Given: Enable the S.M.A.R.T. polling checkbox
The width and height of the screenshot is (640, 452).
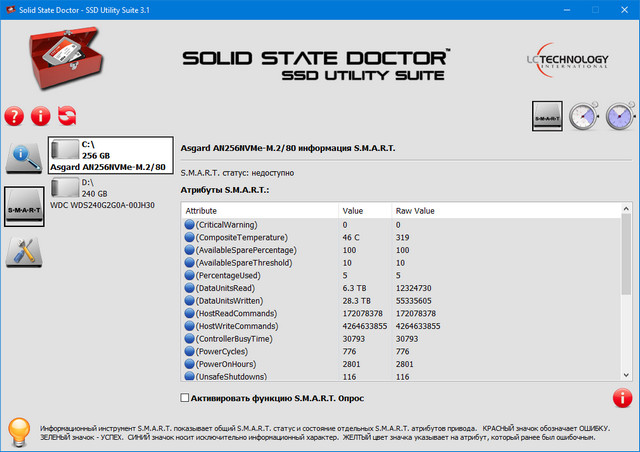Looking at the screenshot, I should point(183,398).
